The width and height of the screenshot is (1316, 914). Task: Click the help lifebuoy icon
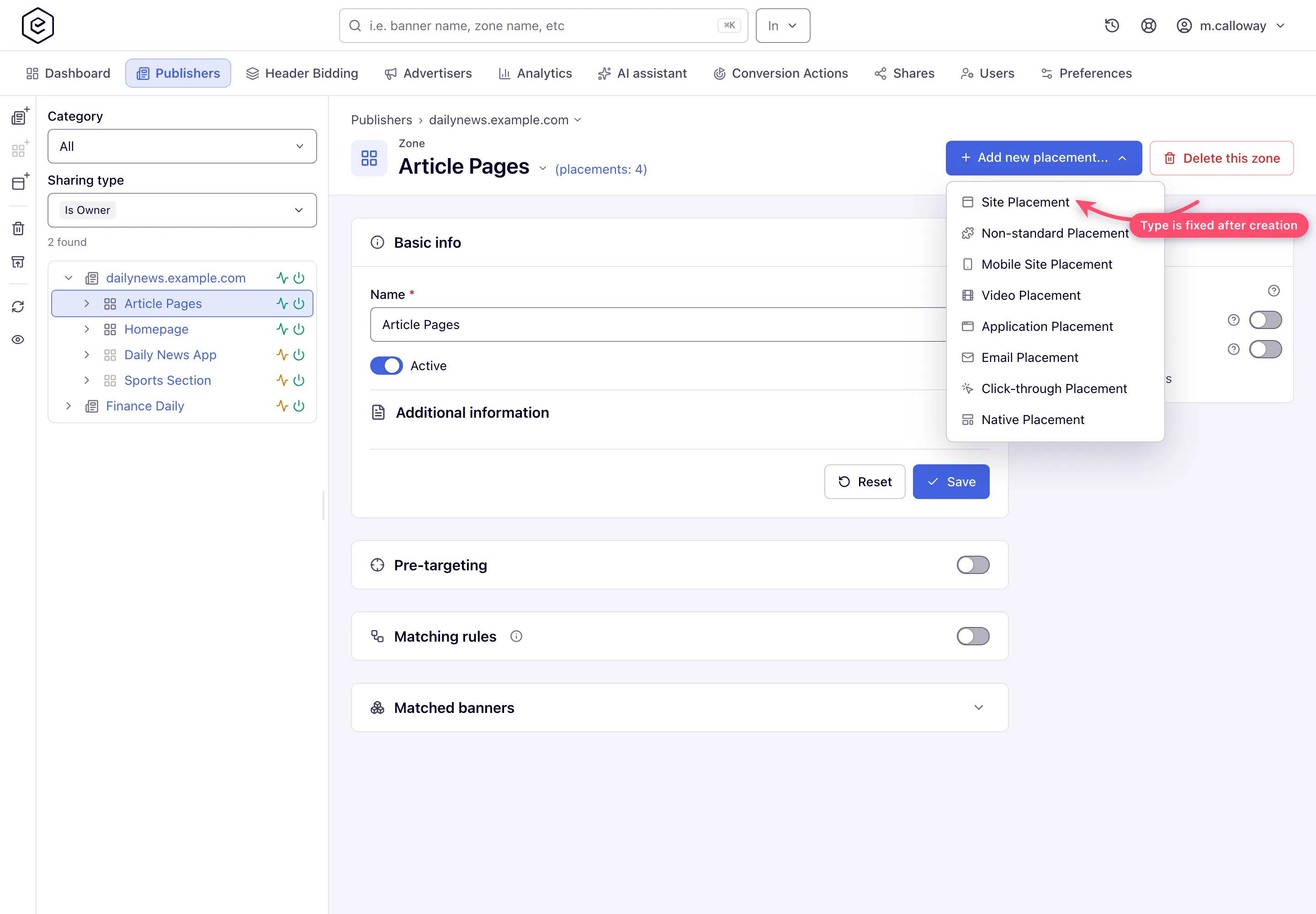[x=1148, y=26]
